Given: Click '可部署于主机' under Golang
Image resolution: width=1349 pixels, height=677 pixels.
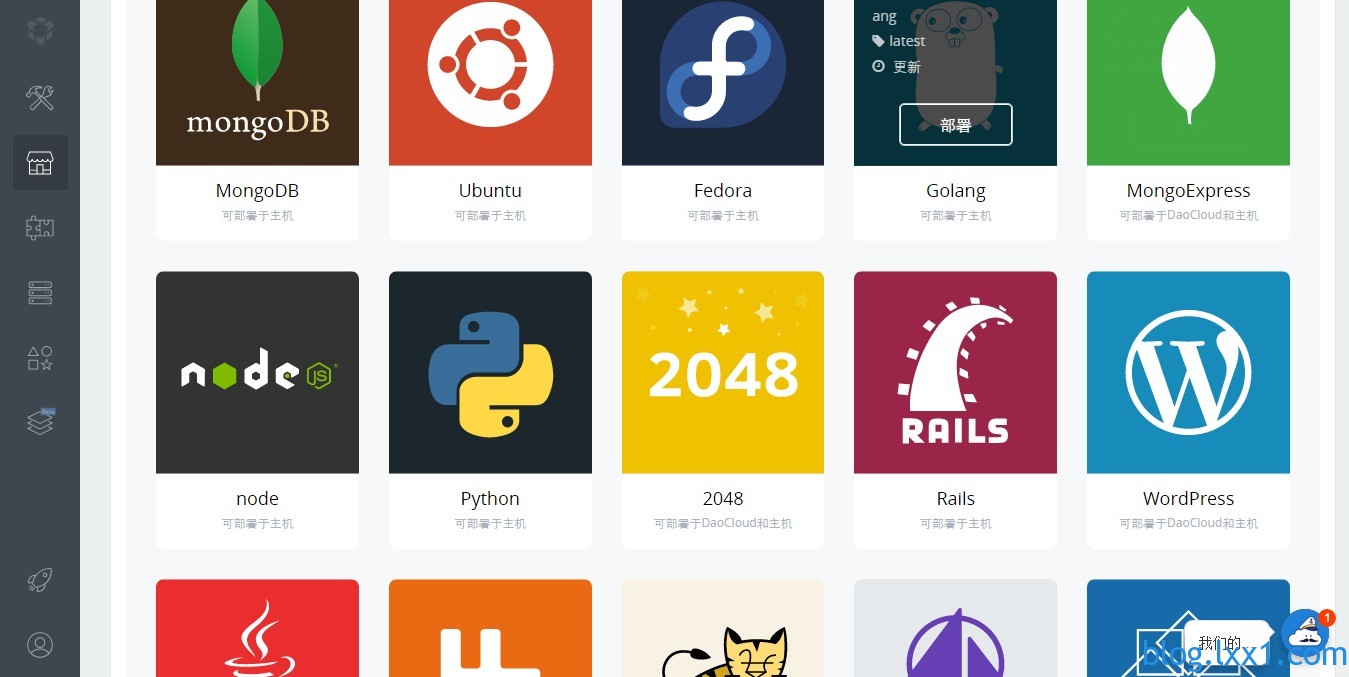Looking at the screenshot, I should pyautogui.click(x=956, y=216).
